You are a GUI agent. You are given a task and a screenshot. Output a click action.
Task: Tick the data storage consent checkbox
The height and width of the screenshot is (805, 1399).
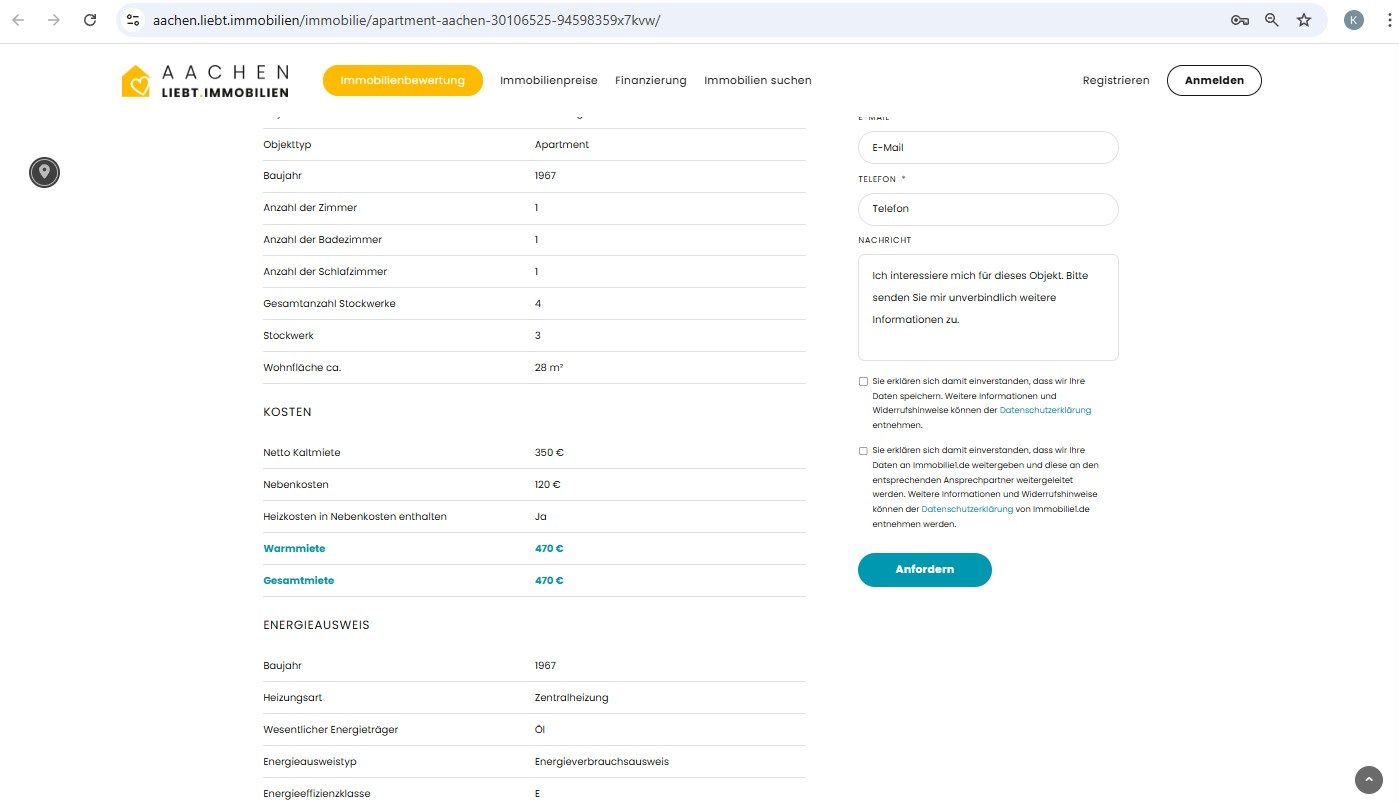(863, 381)
